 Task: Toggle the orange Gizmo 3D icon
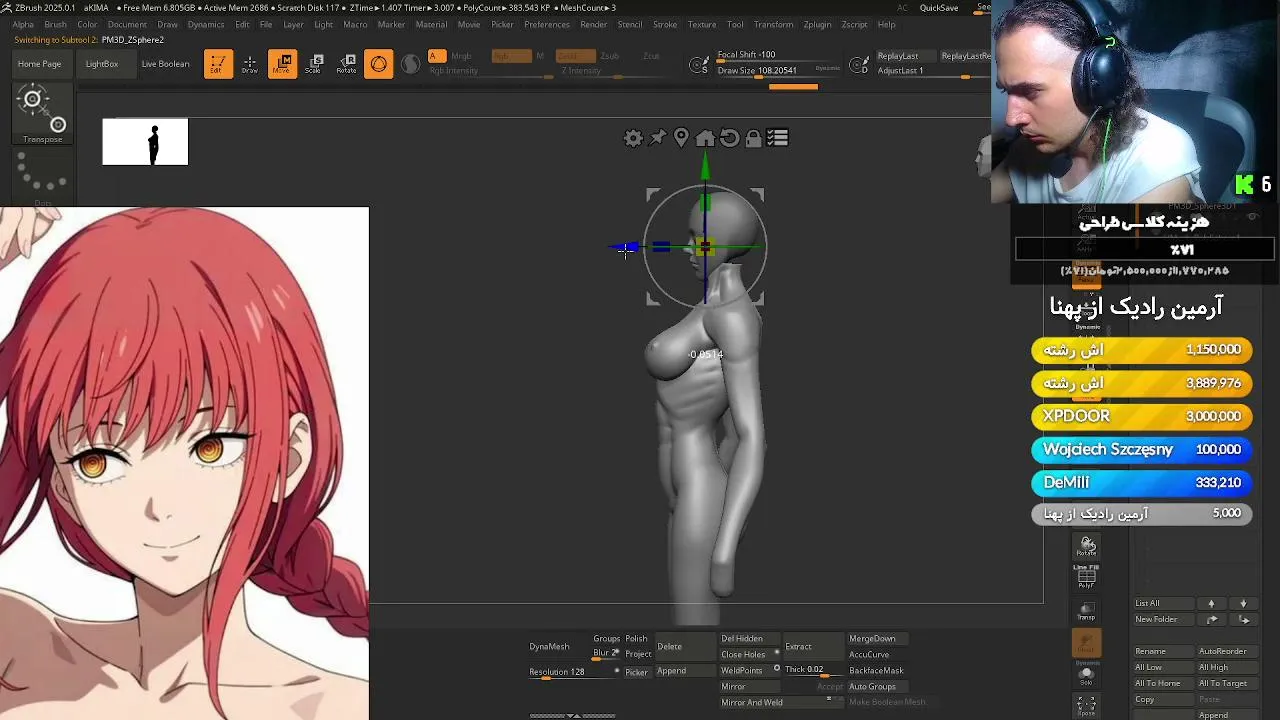coord(378,64)
